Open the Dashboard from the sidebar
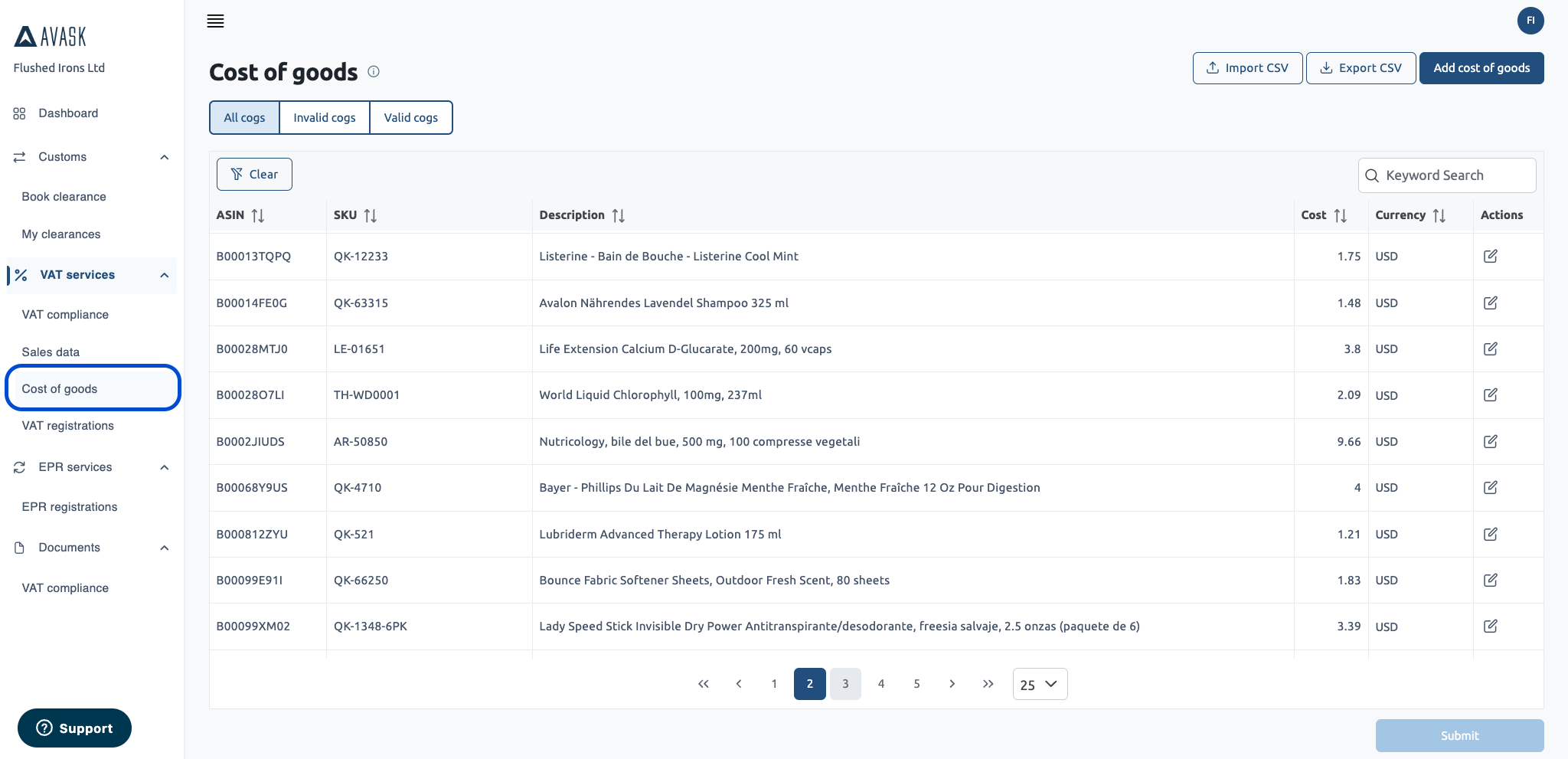 pyautogui.click(x=68, y=113)
